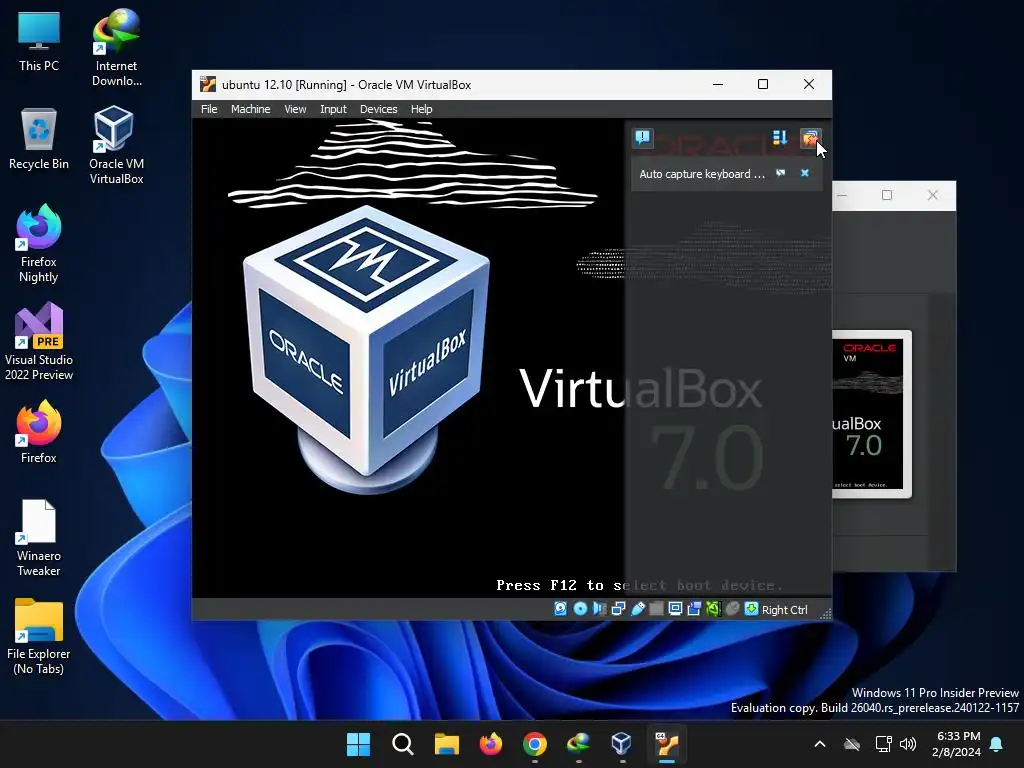Click the do-not-show-again icon on keyboard notification
1024x768 pixels.
(780, 173)
